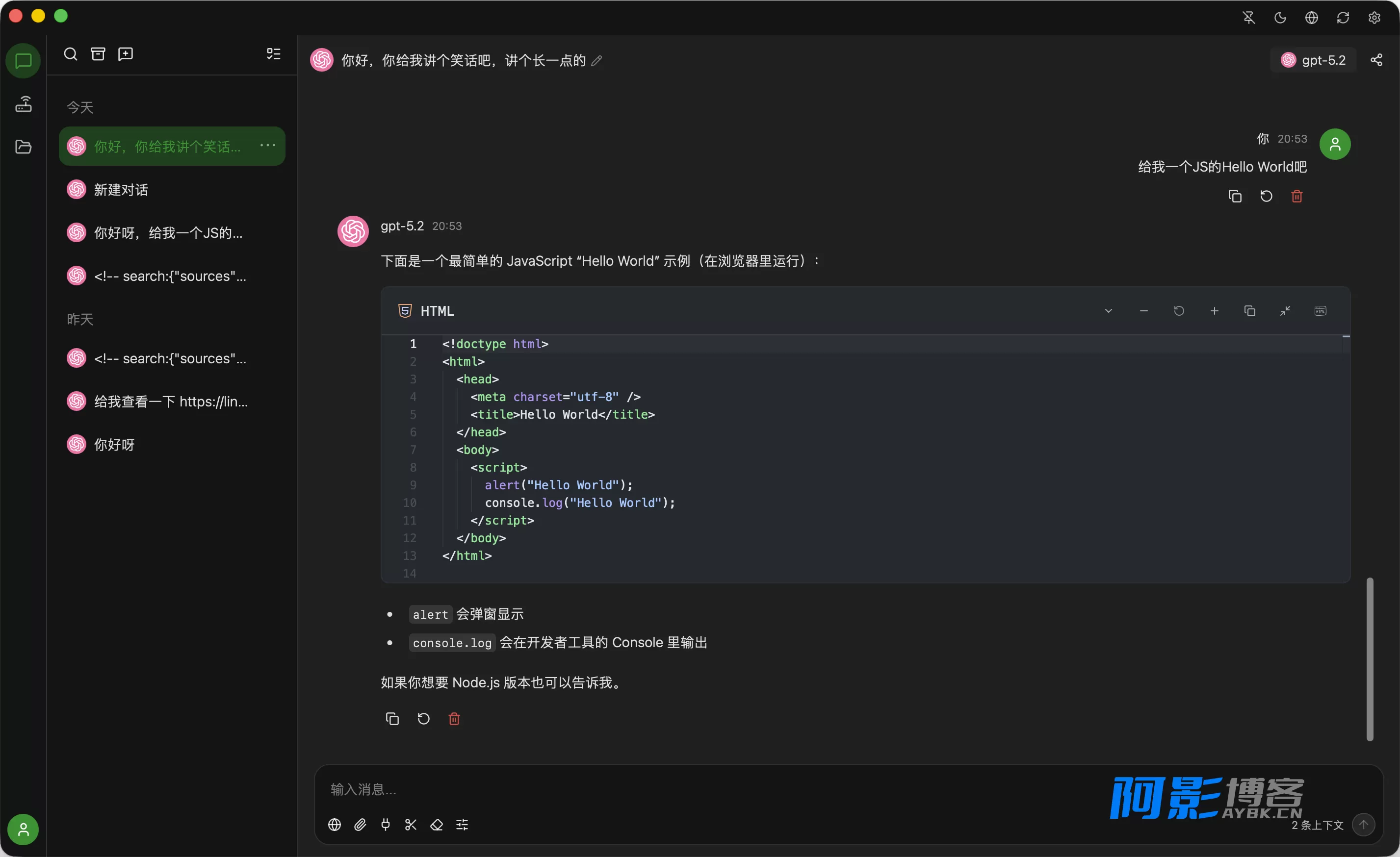1400x857 pixels.
Task: Toggle the pin window icon
Action: [x=1249, y=18]
